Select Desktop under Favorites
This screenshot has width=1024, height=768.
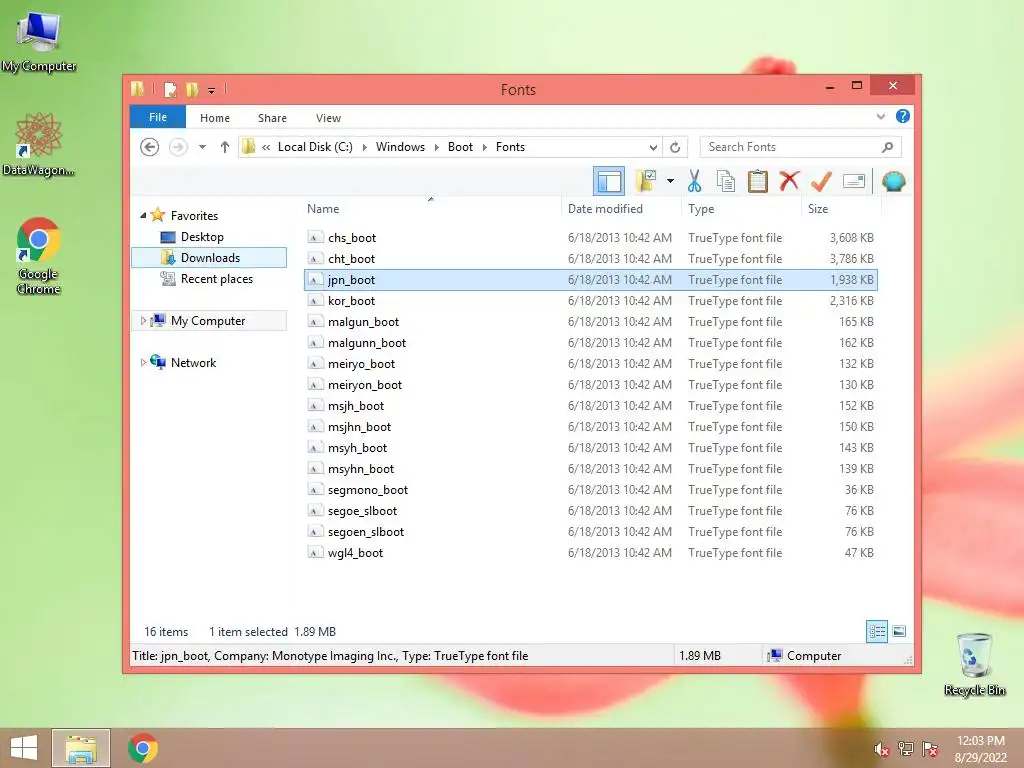coord(202,236)
